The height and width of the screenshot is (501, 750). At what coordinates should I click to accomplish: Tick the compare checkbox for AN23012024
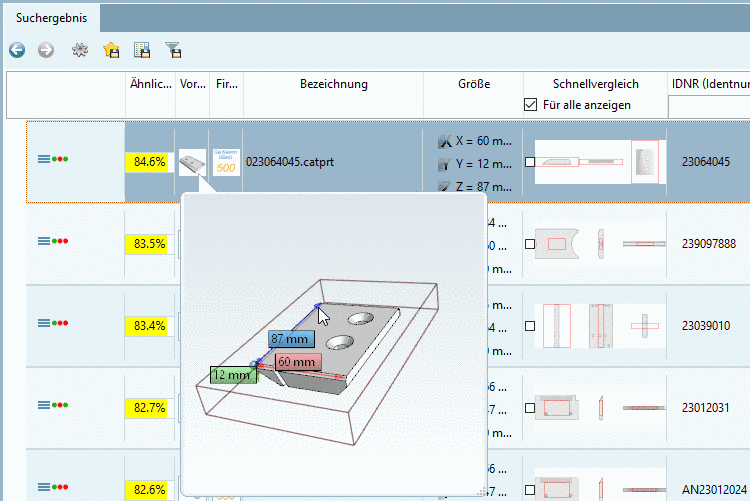pos(530,490)
